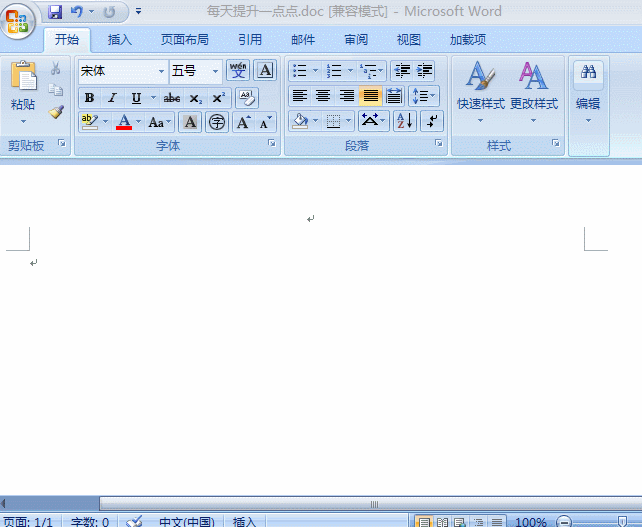Toggle Underline formatting
The width and height of the screenshot is (642, 527).
(136, 98)
